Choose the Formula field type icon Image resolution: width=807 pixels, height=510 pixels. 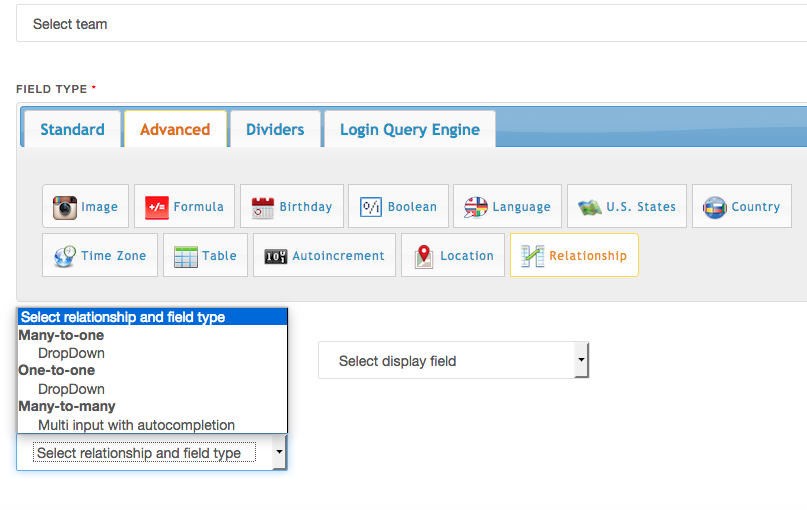(156, 207)
